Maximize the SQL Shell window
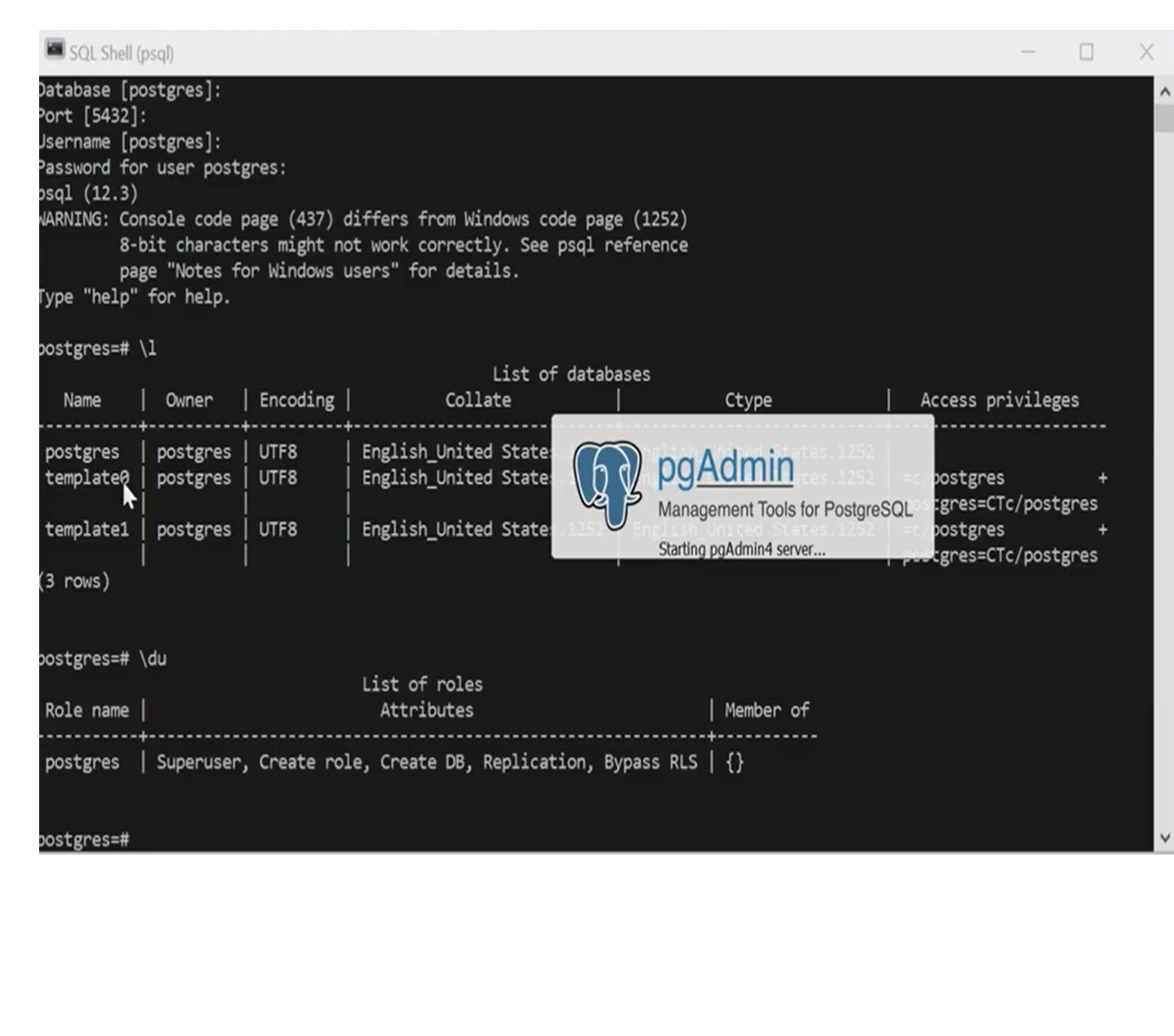 pyautogui.click(x=1086, y=52)
